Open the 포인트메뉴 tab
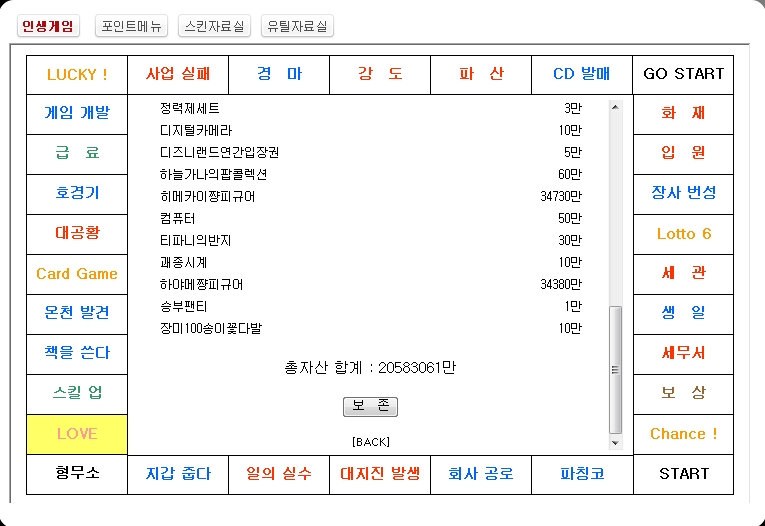 tap(131, 27)
